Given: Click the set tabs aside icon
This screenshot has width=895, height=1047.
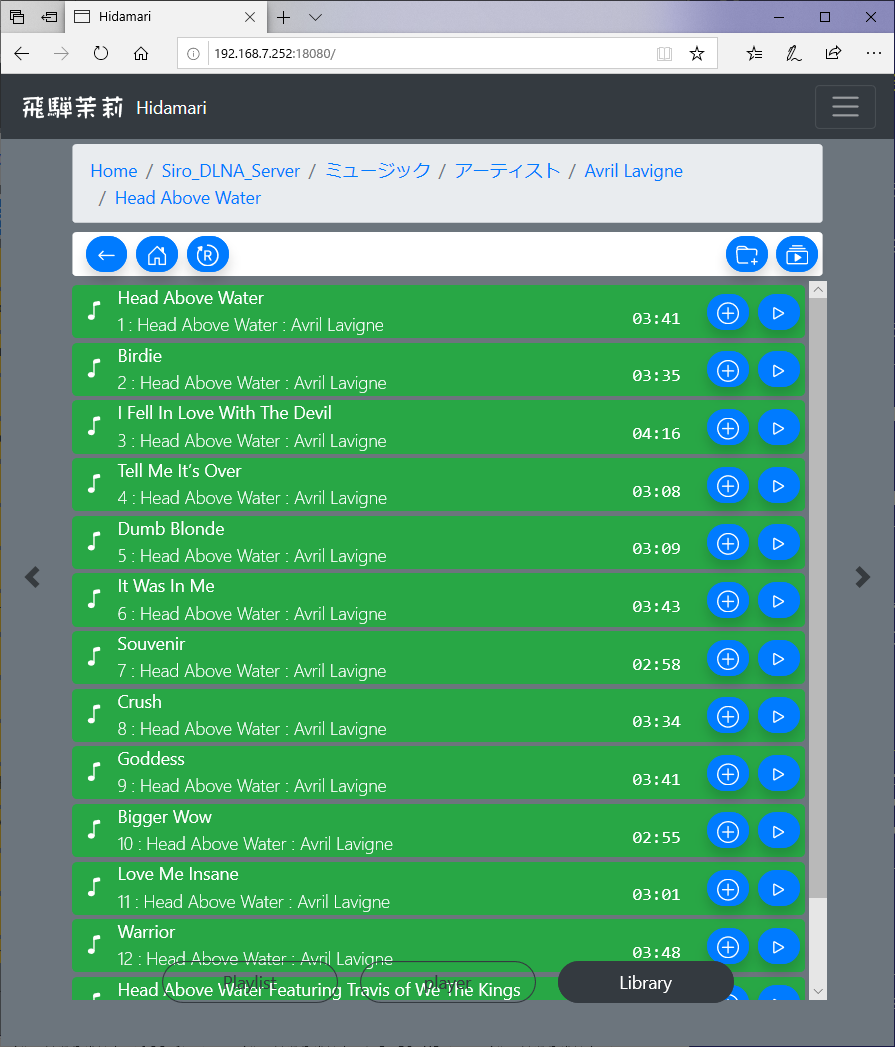Looking at the screenshot, I should (x=49, y=17).
